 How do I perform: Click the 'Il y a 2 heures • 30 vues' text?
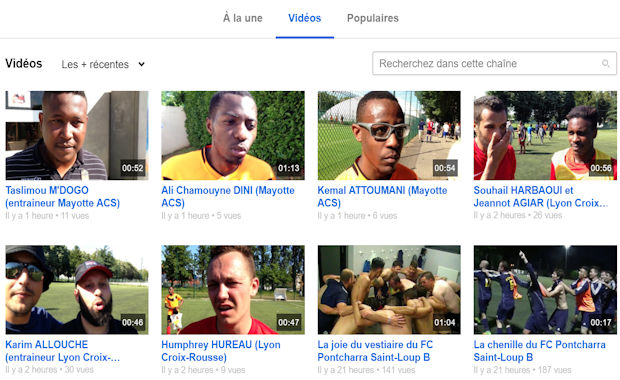pyautogui.click(x=49, y=370)
